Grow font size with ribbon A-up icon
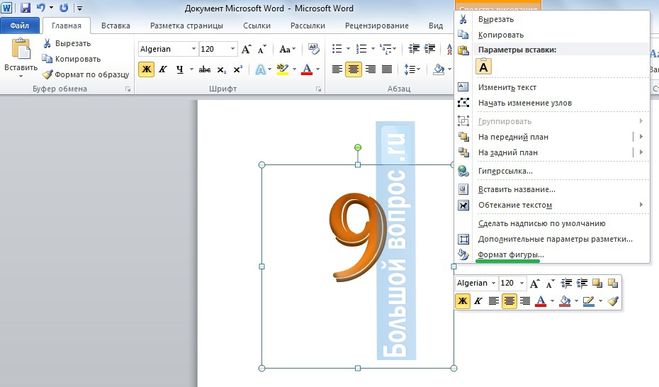The height and width of the screenshot is (387, 659). pos(246,49)
